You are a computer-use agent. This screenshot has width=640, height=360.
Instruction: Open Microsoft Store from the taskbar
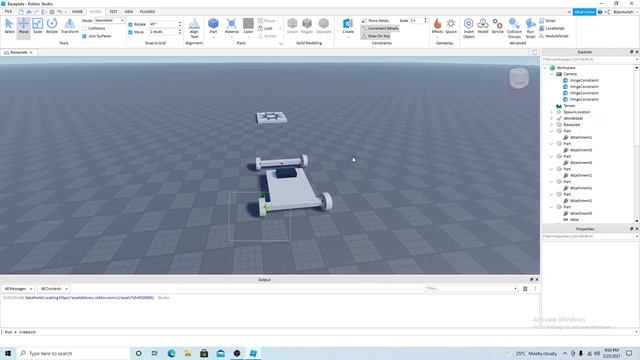[204, 353]
